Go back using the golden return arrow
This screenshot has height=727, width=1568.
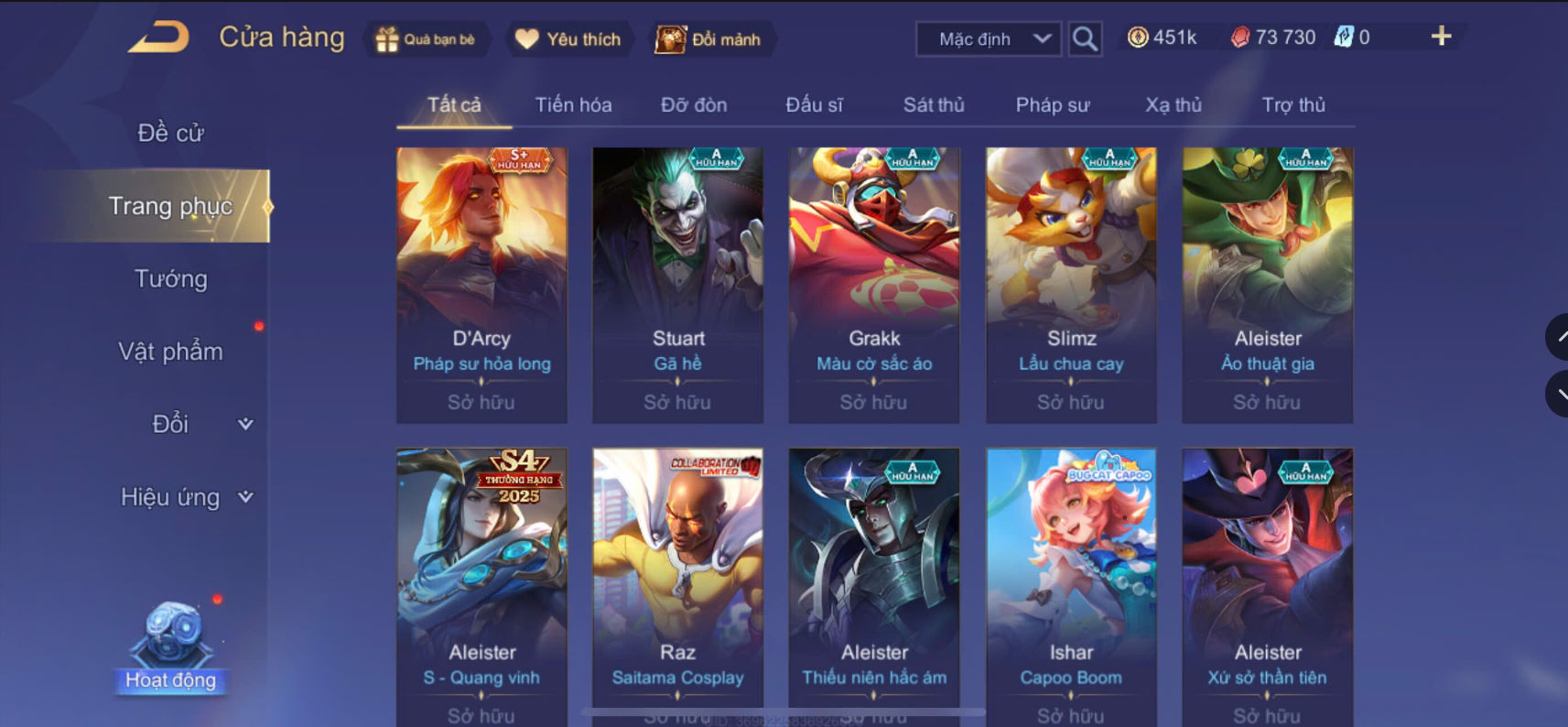tap(158, 38)
